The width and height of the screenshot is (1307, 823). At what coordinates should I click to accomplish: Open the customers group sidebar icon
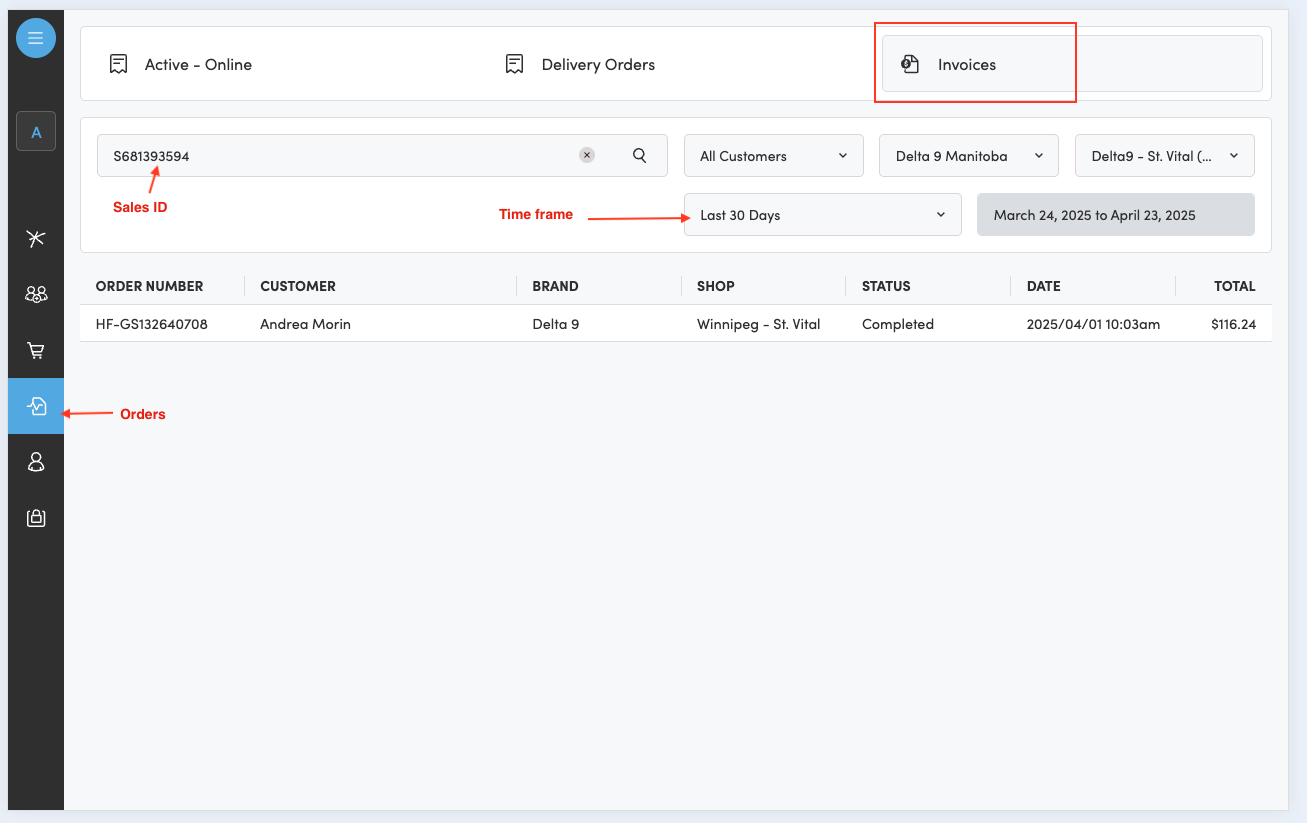(36, 294)
